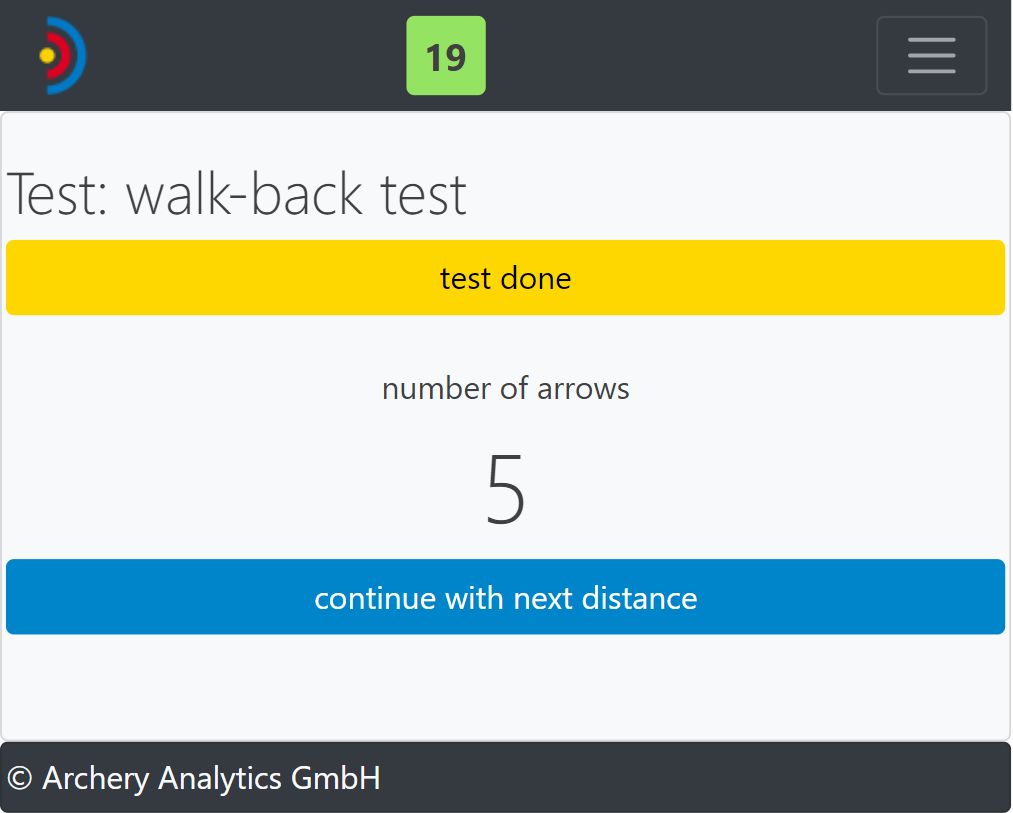Screen dimensions: 1013x813
Task: Click the green badge showing 19
Action: (446, 56)
